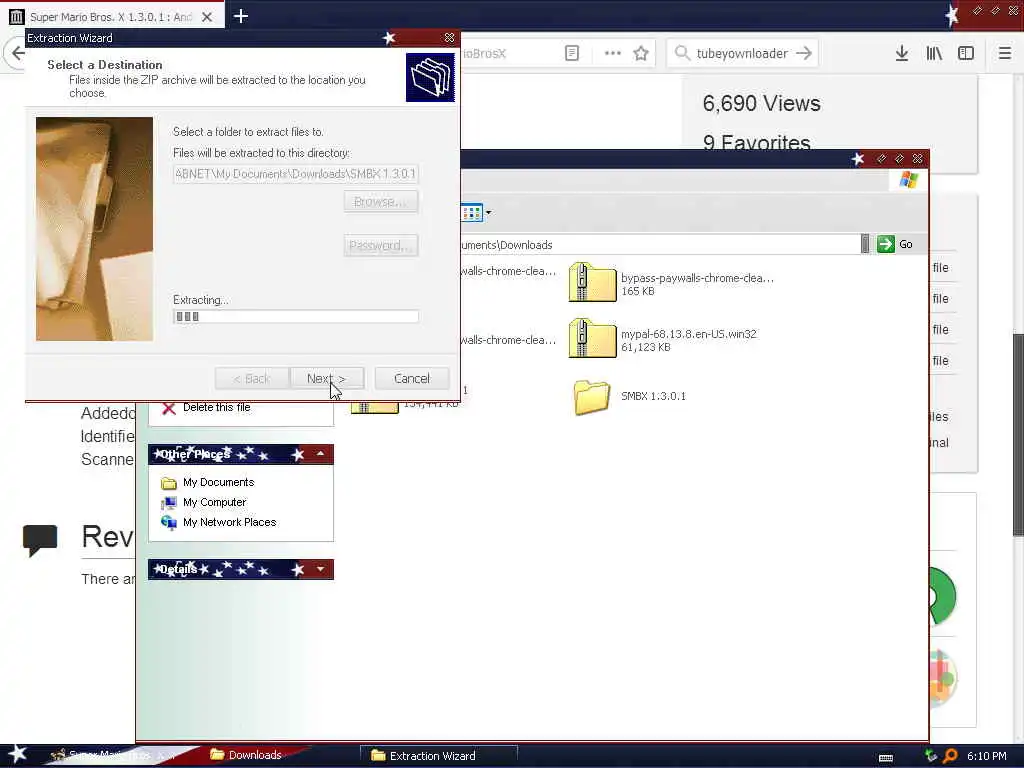Switch to Extraction Wizard taskbar button
Image resolution: width=1024 pixels, height=768 pixels.
[438, 756]
